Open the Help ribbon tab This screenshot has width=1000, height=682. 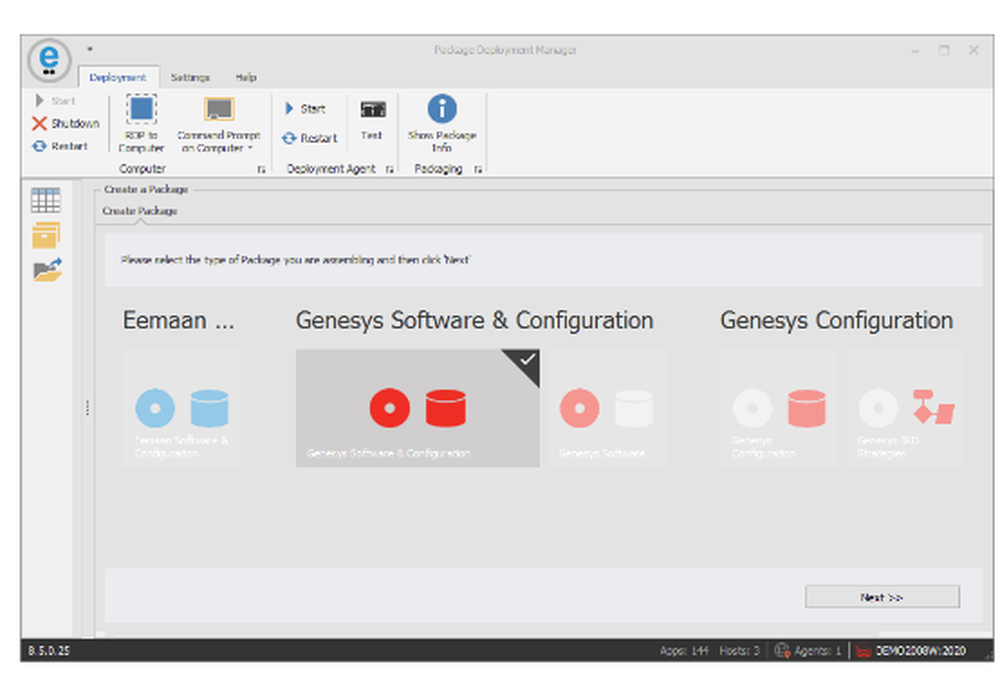pyautogui.click(x=246, y=77)
